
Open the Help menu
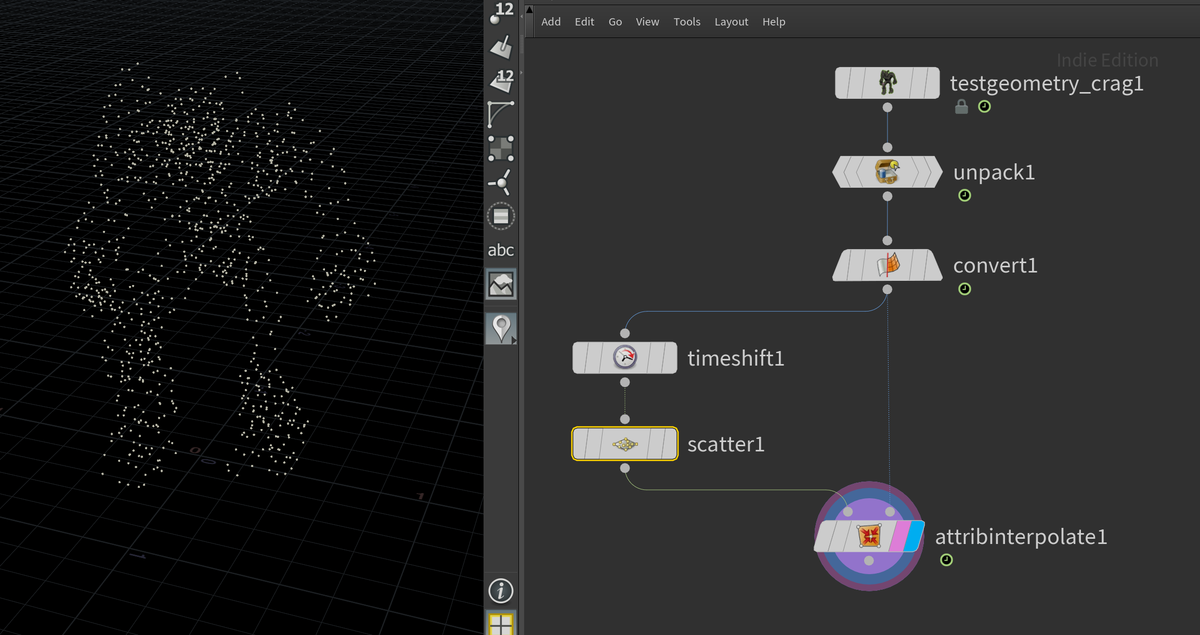tap(774, 22)
